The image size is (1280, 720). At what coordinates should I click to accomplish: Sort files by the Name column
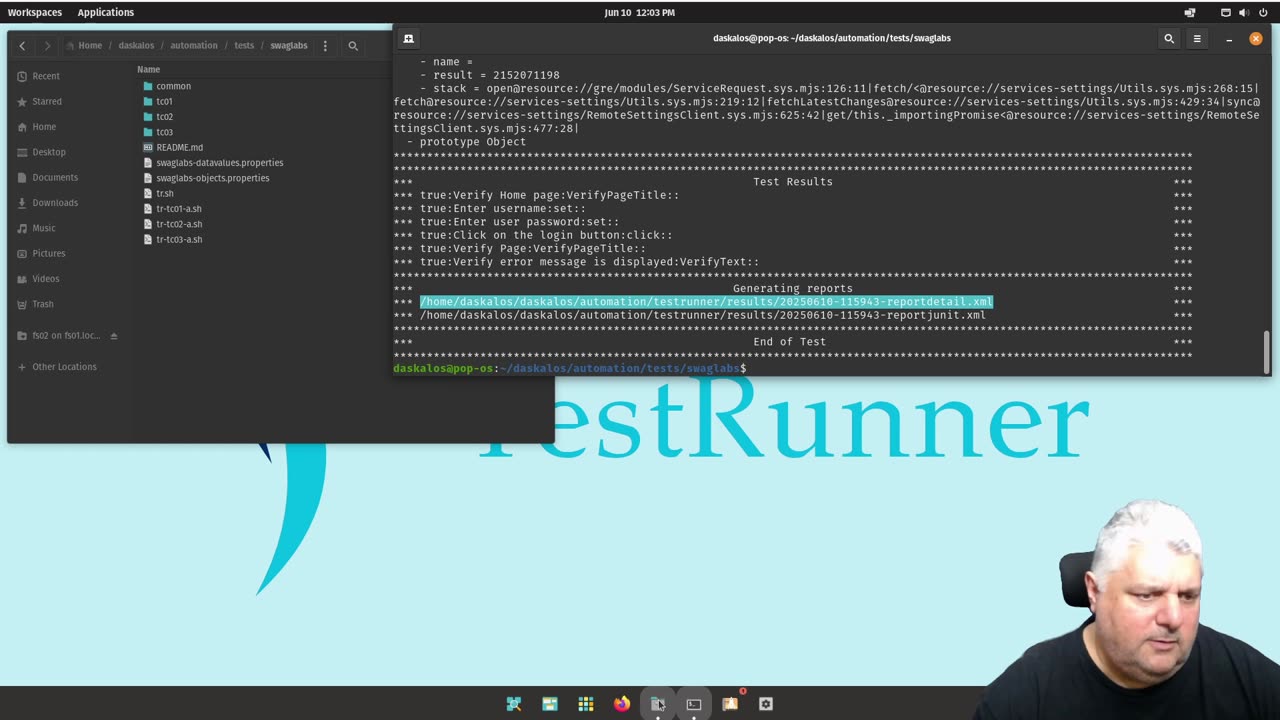(x=149, y=69)
